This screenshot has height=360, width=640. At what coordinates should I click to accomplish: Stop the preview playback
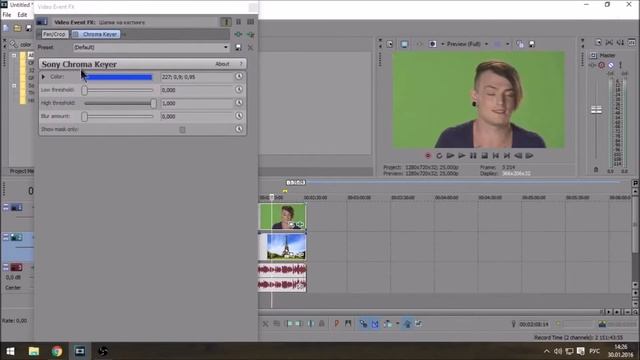484,156
